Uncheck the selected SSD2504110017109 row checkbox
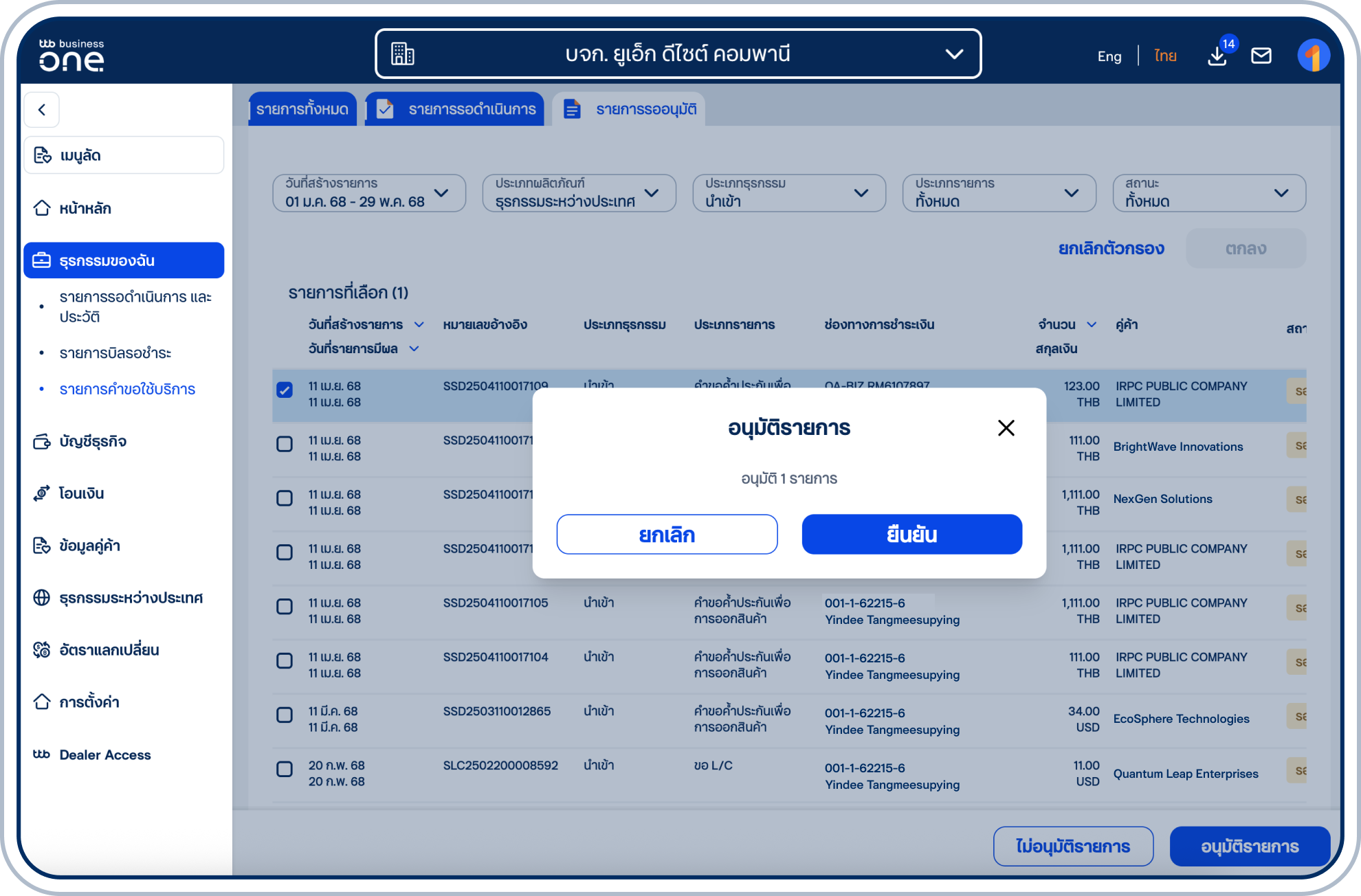 285,390
